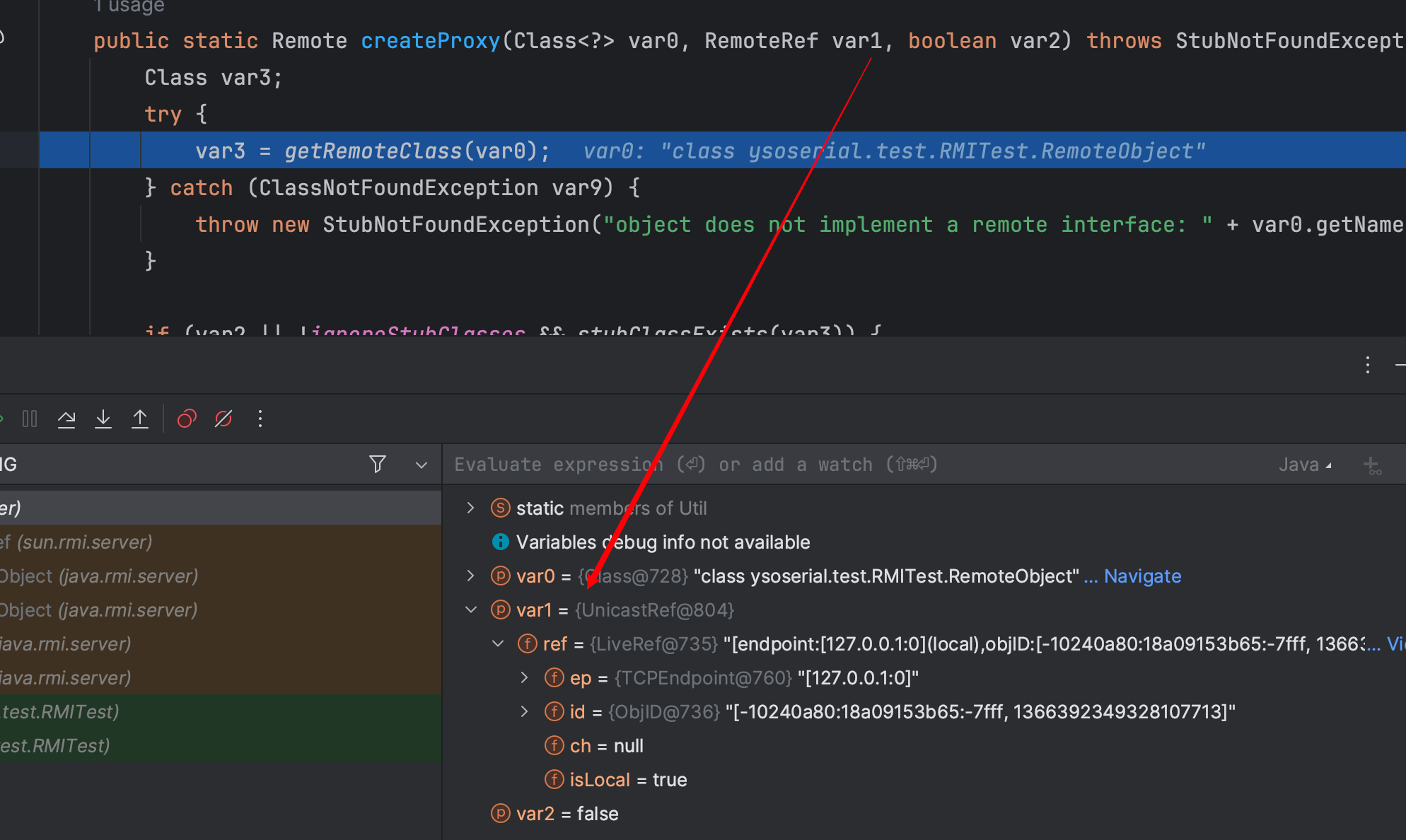Pause the program in debugger toolbar
The image size is (1406, 840).
[x=30, y=419]
